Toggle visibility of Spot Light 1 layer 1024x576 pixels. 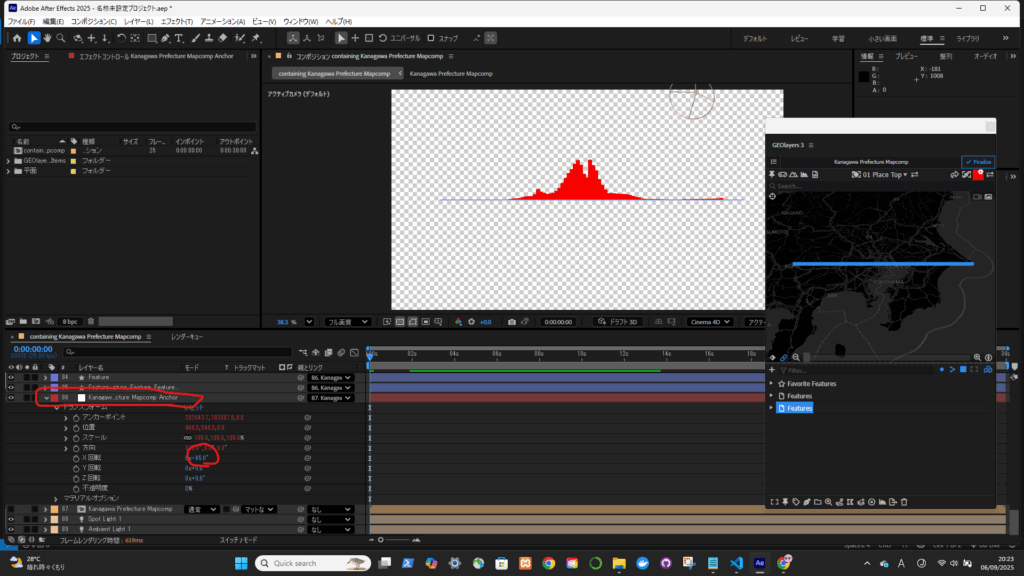12,519
